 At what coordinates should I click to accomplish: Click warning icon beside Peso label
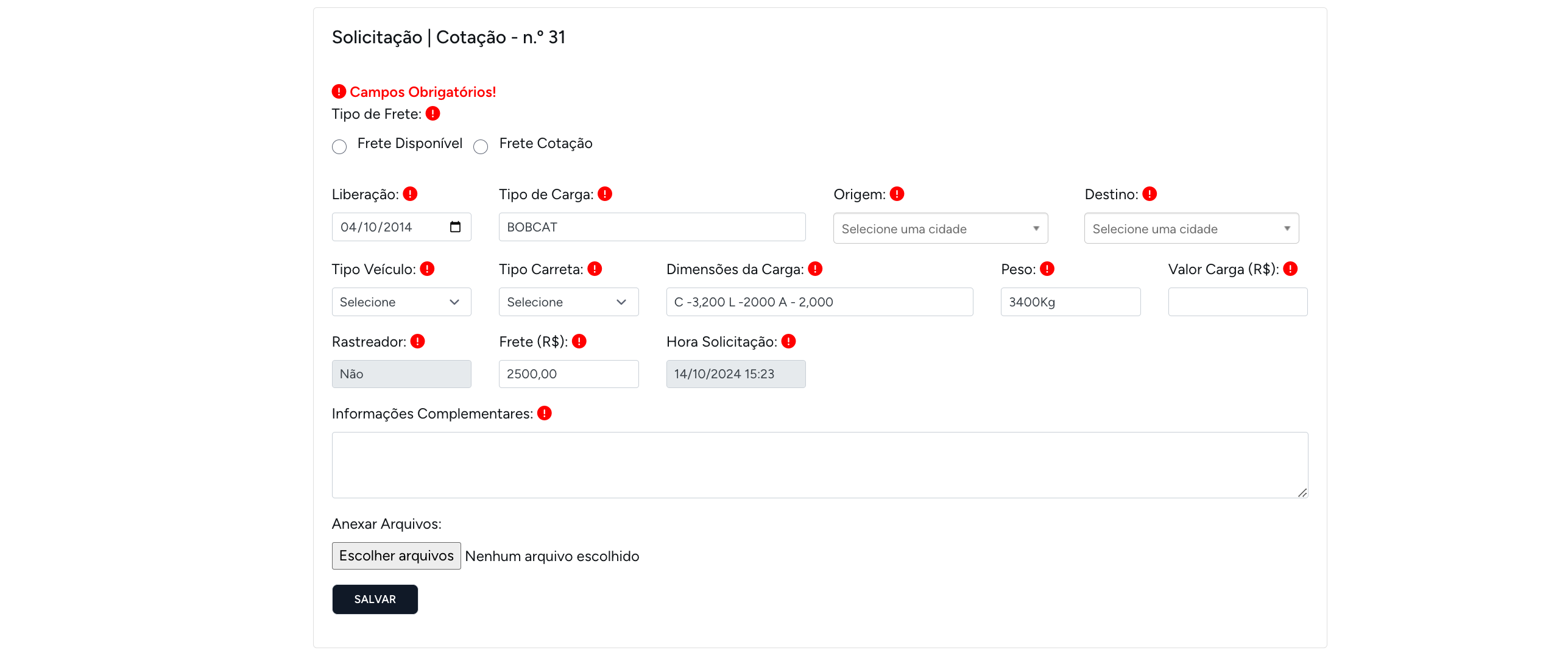(1047, 269)
